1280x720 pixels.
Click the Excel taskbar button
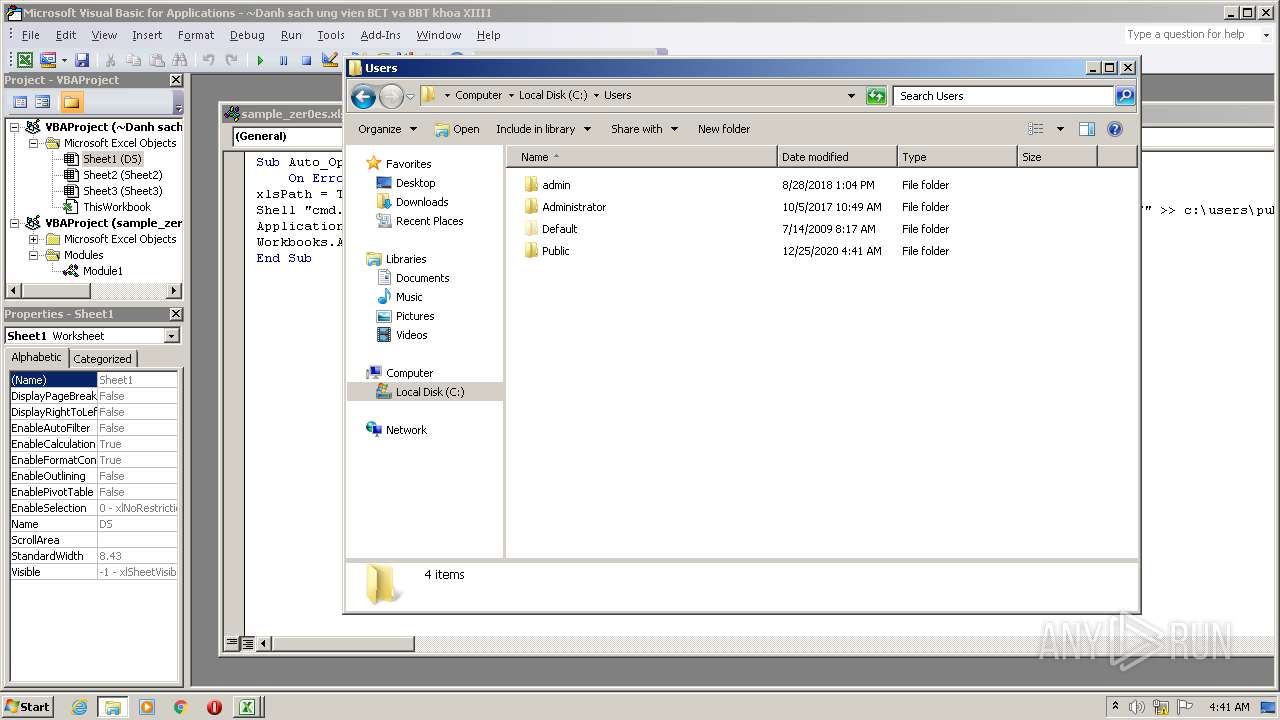(x=246, y=707)
